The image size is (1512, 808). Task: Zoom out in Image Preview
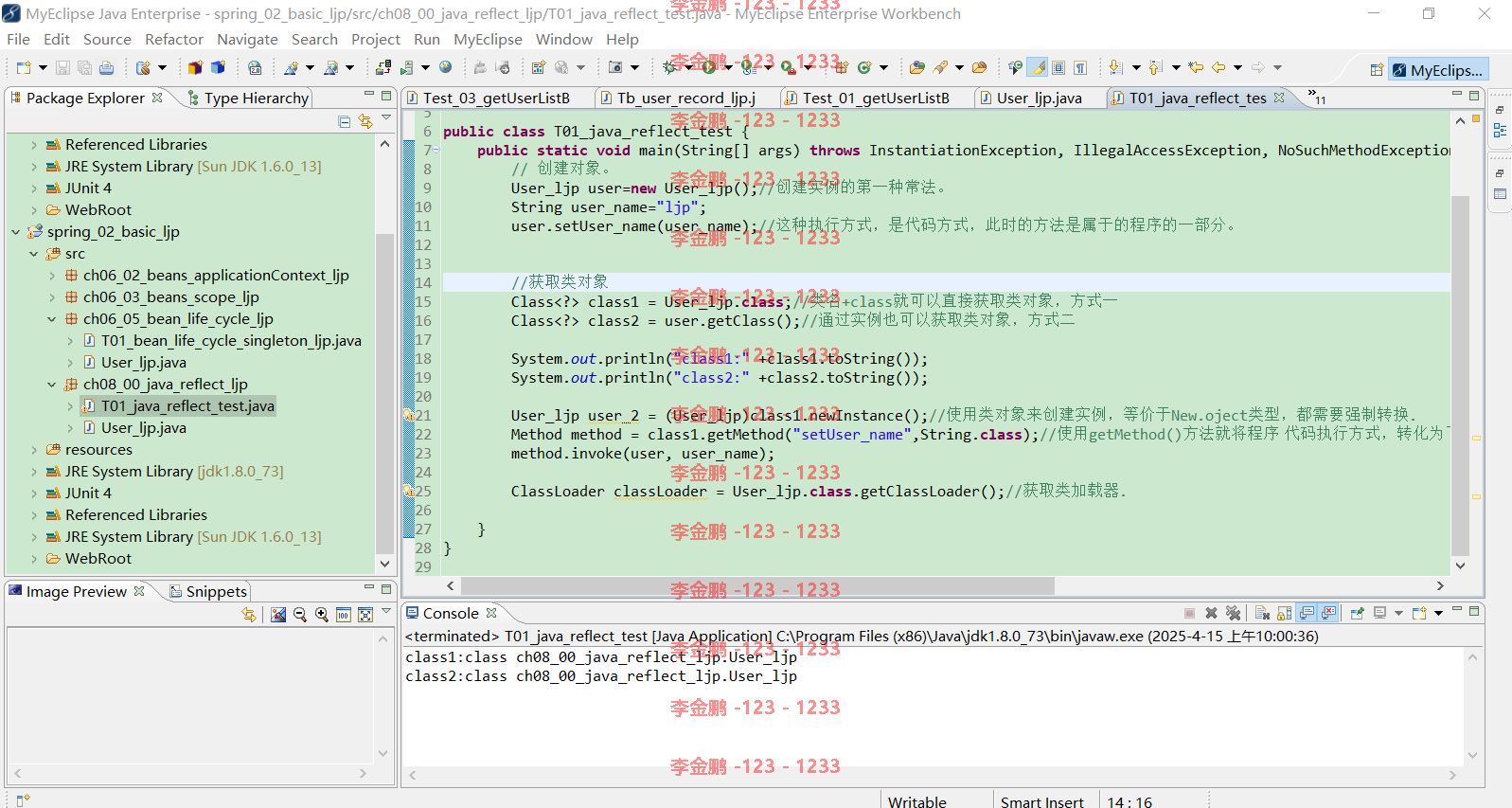pyautogui.click(x=300, y=615)
